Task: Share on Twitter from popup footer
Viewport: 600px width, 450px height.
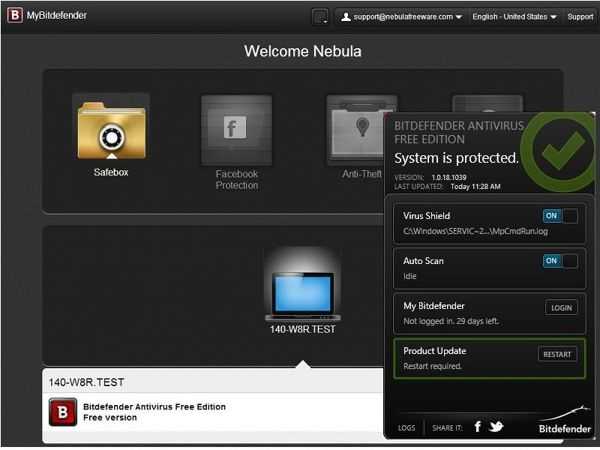Action: point(497,427)
